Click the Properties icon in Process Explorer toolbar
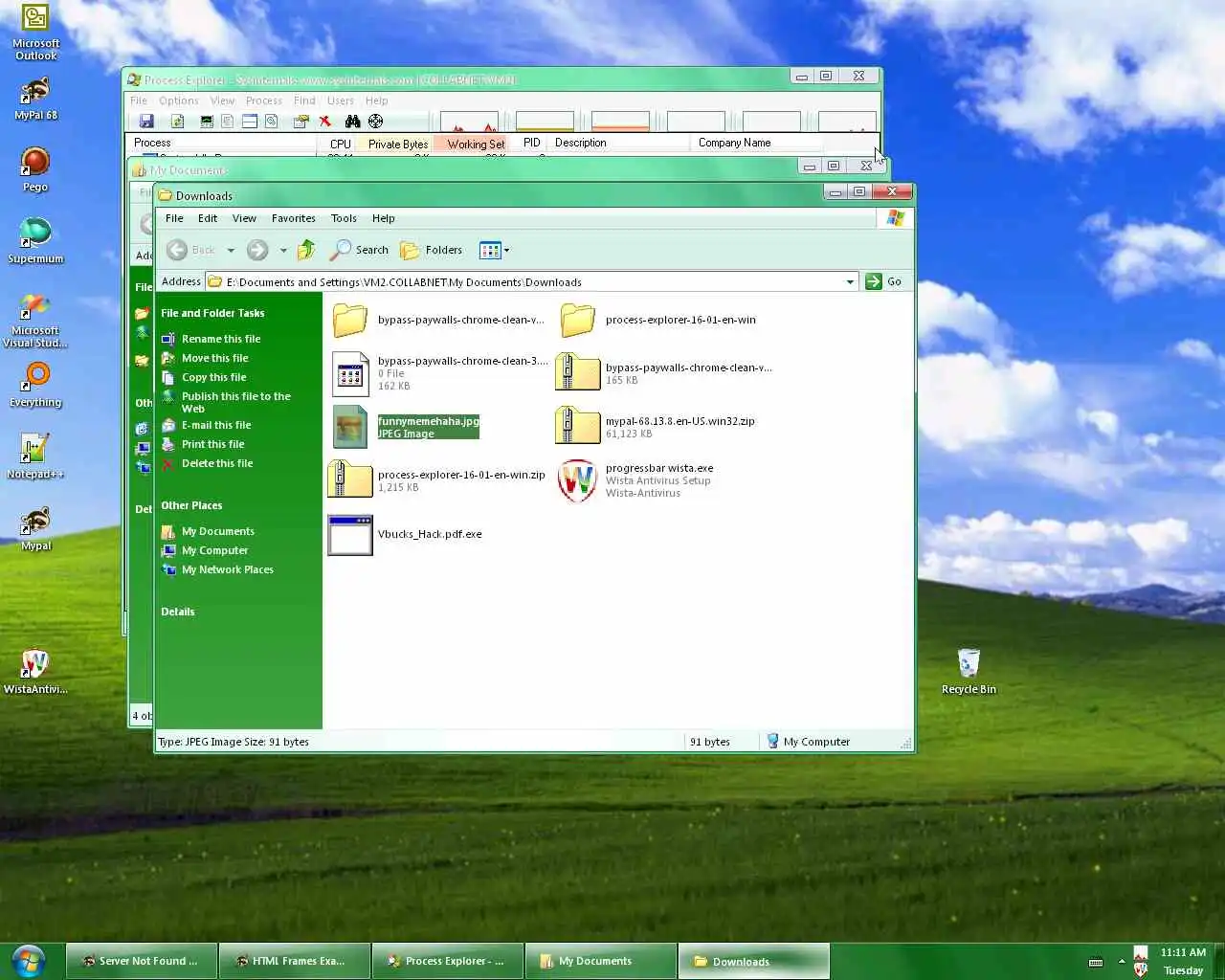 tap(301, 122)
